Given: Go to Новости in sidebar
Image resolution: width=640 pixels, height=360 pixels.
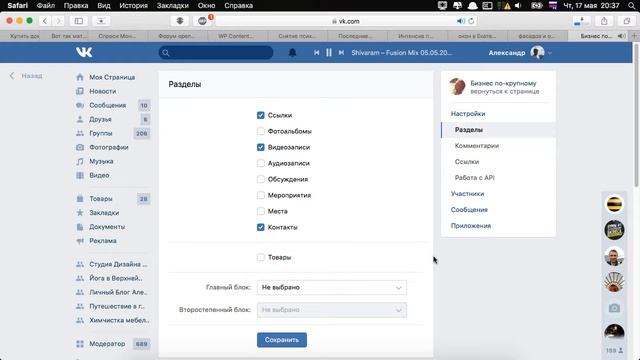Looking at the screenshot, I should [102, 91].
